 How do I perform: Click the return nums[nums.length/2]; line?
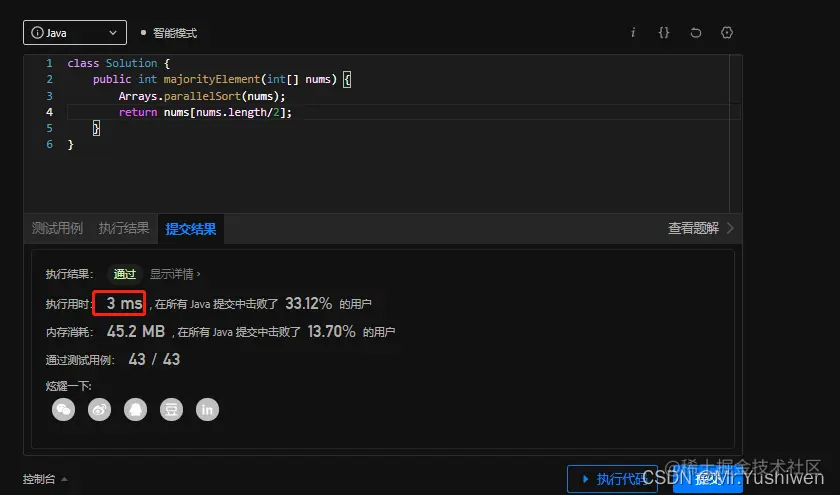(205, 112)
